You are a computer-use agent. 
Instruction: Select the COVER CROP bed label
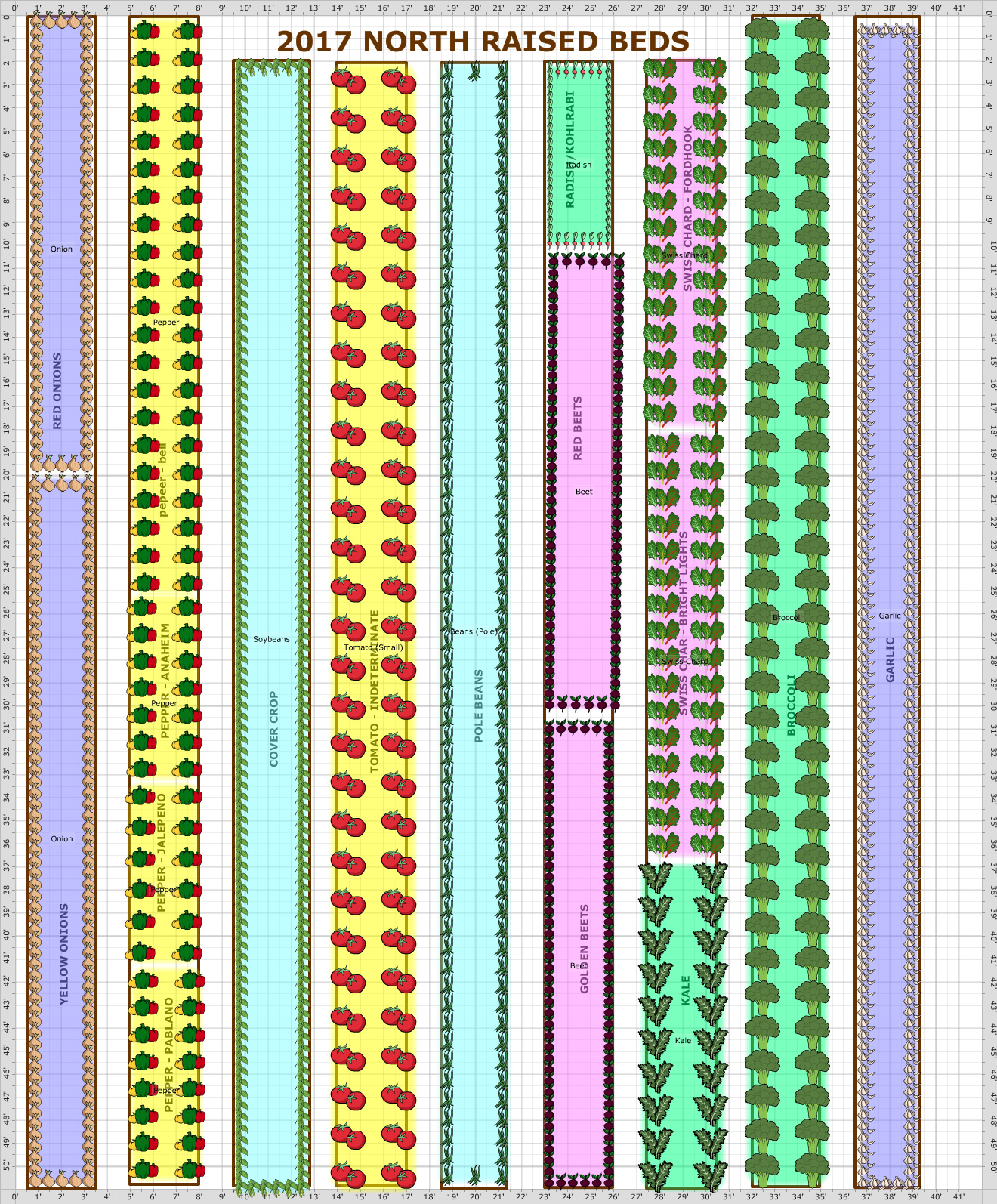[x=273, y=728]
